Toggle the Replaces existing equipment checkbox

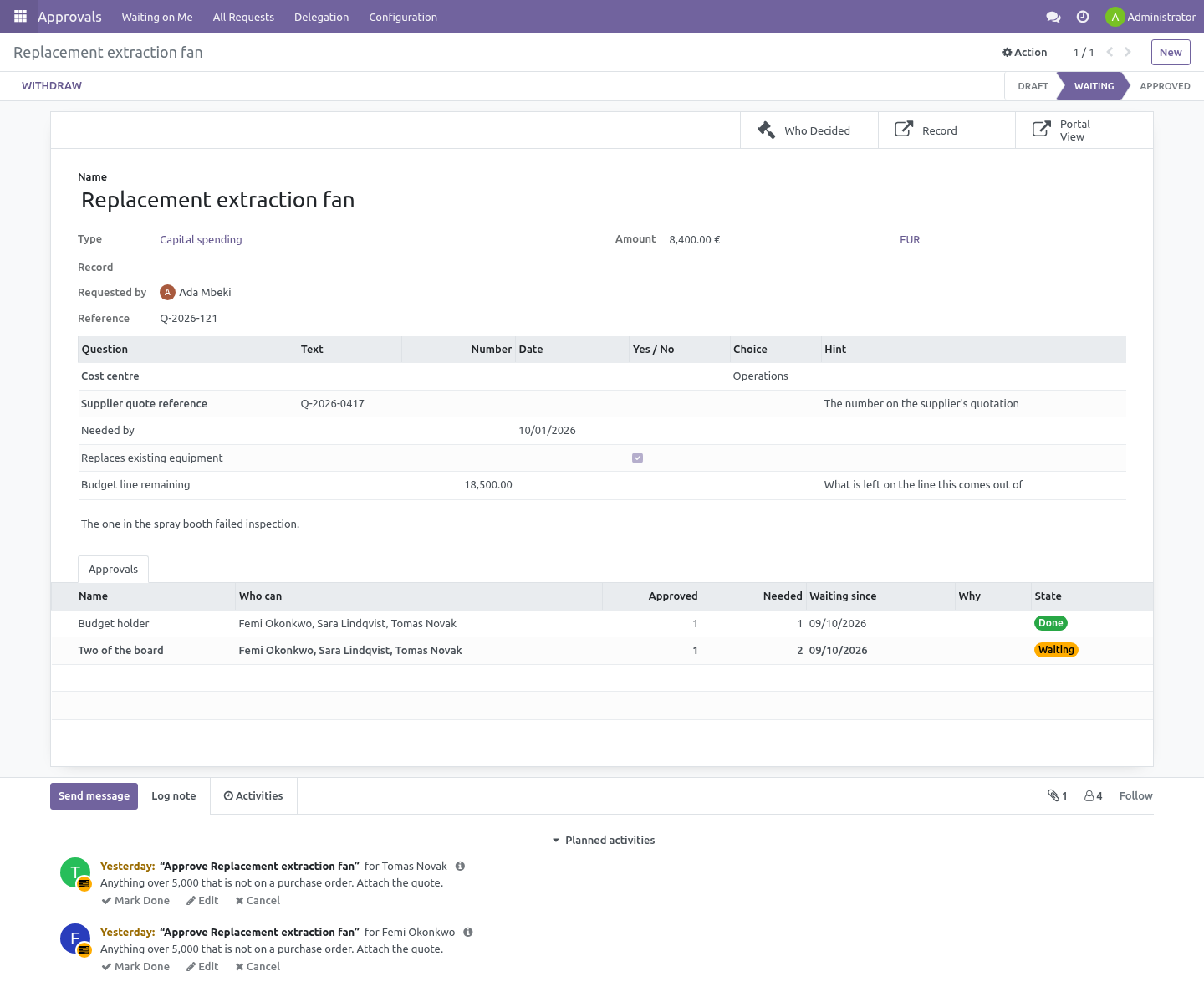[638, 458]
